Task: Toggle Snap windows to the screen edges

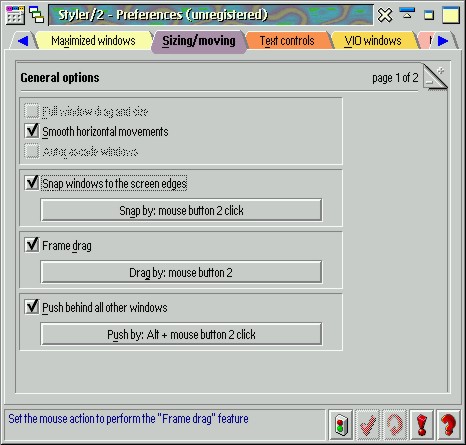Action: (32, 183)
